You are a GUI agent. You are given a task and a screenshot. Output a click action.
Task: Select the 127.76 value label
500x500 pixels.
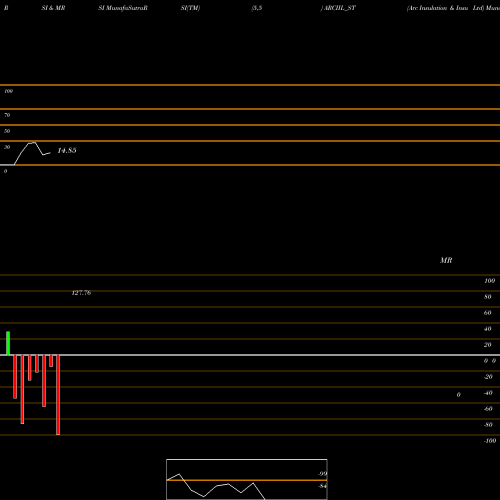coord(81,293)
